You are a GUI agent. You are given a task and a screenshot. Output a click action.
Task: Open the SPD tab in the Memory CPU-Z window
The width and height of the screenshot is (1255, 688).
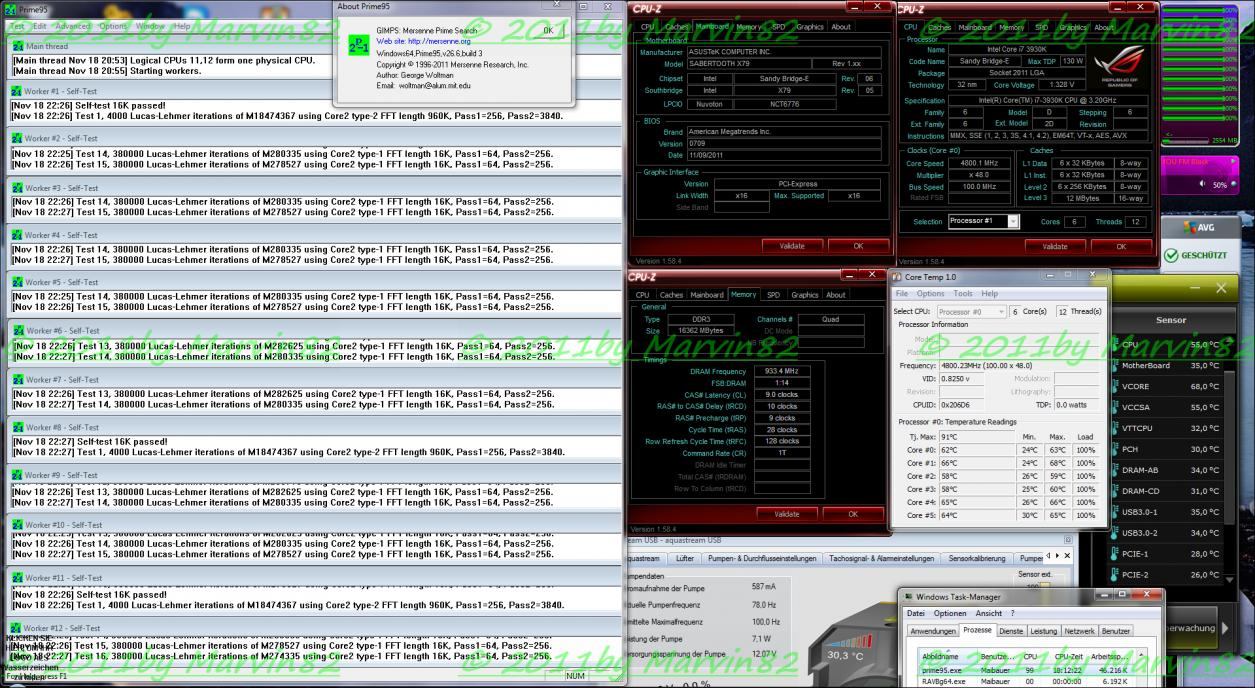point(773,295)
